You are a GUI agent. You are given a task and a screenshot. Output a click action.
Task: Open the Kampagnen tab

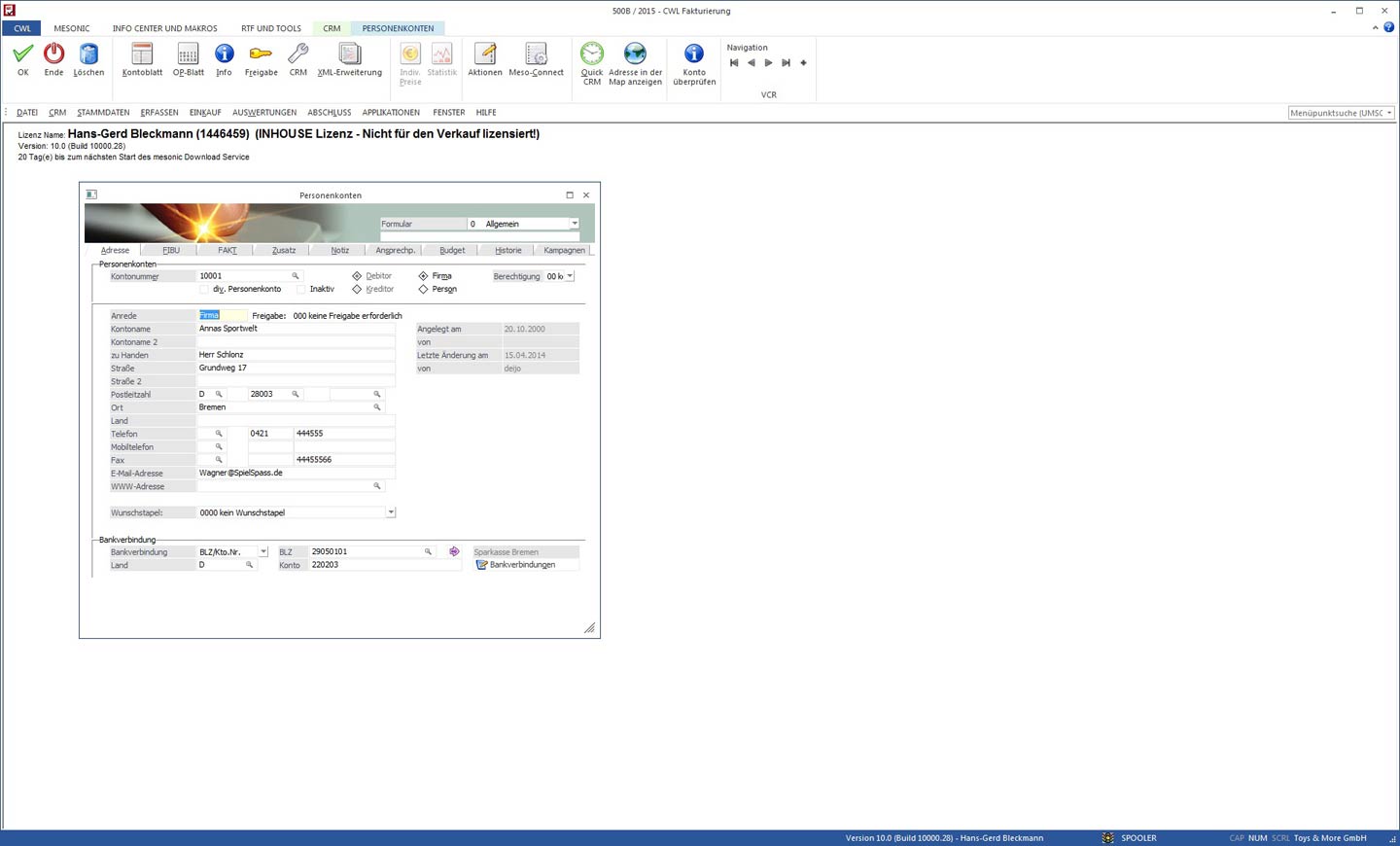564,250
